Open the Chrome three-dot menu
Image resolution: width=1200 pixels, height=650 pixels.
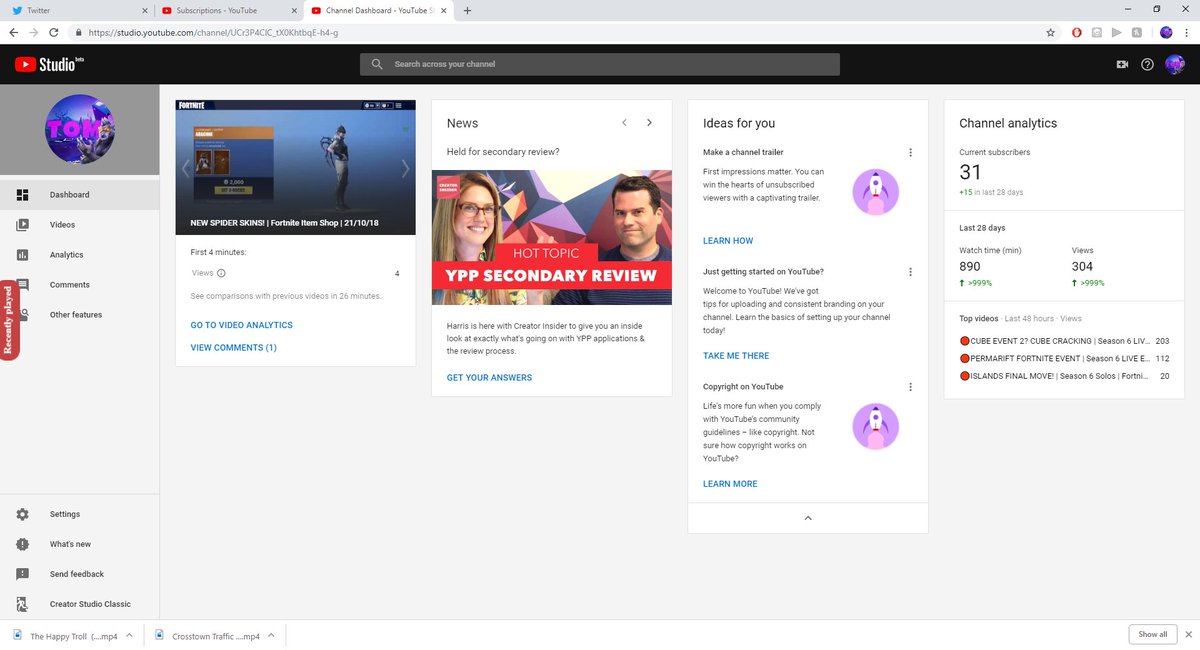click(x=1186, y=32)
